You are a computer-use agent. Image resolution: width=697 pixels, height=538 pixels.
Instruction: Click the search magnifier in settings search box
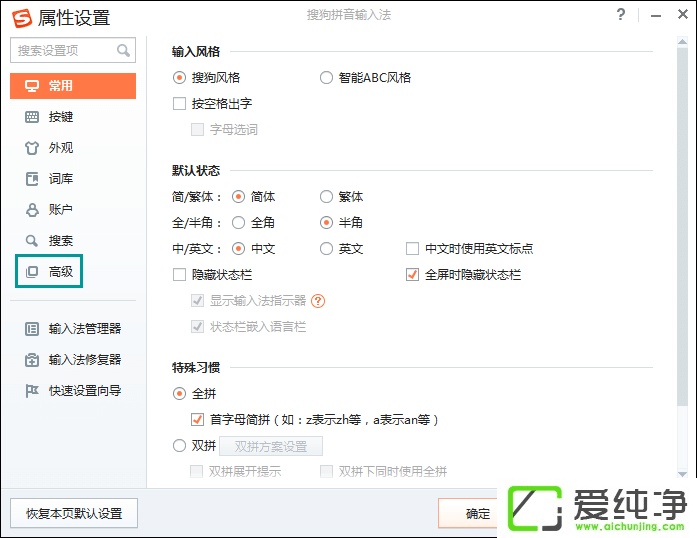(x=124, y=50)
